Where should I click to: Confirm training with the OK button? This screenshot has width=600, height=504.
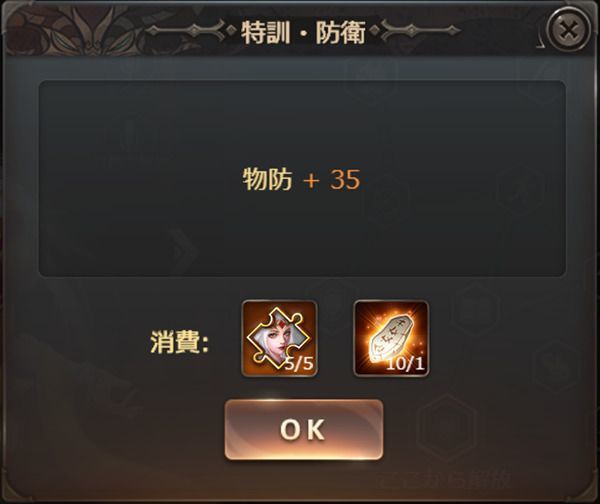coord(304,429)
